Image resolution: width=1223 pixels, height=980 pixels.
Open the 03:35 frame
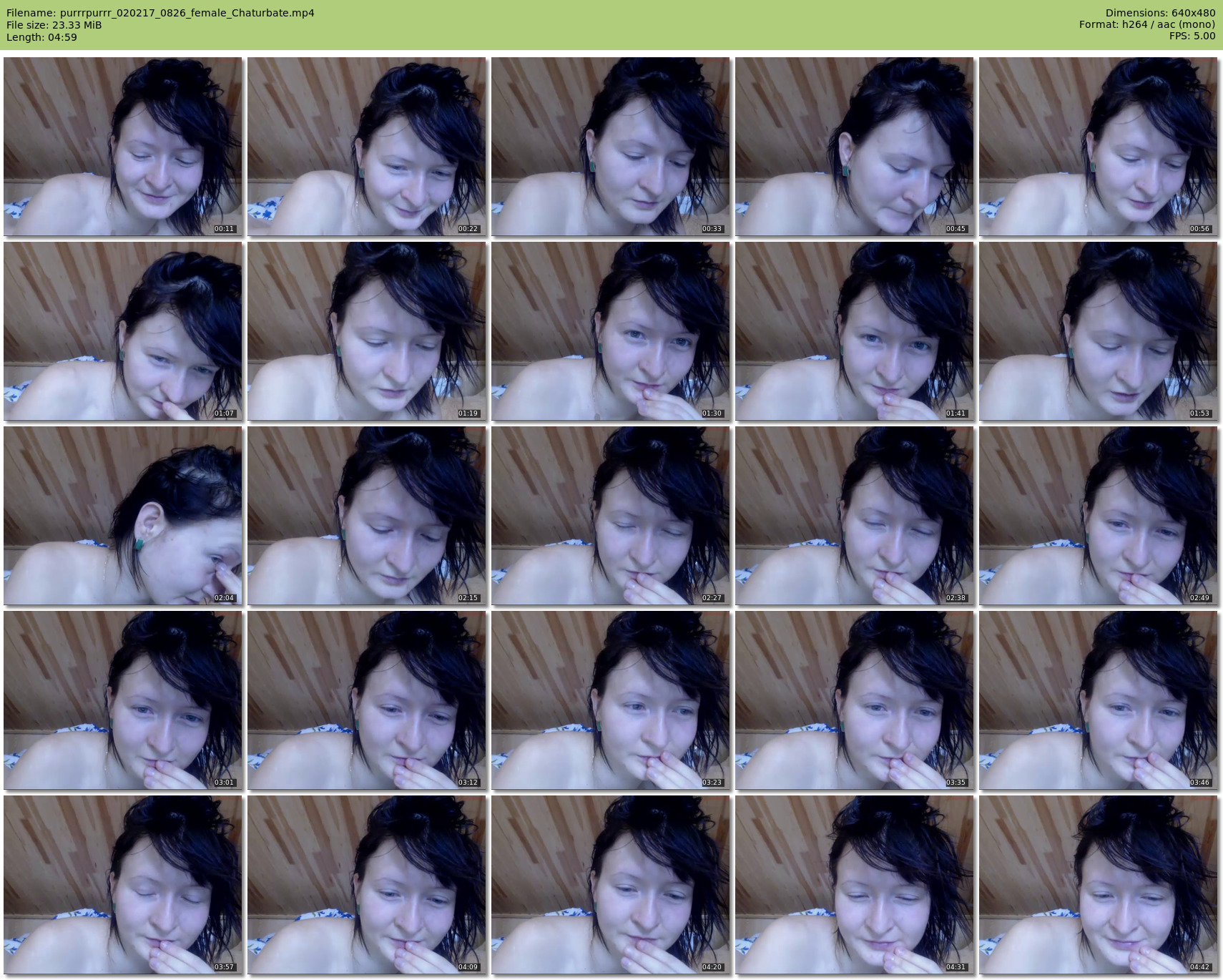(x=855, y=700)
